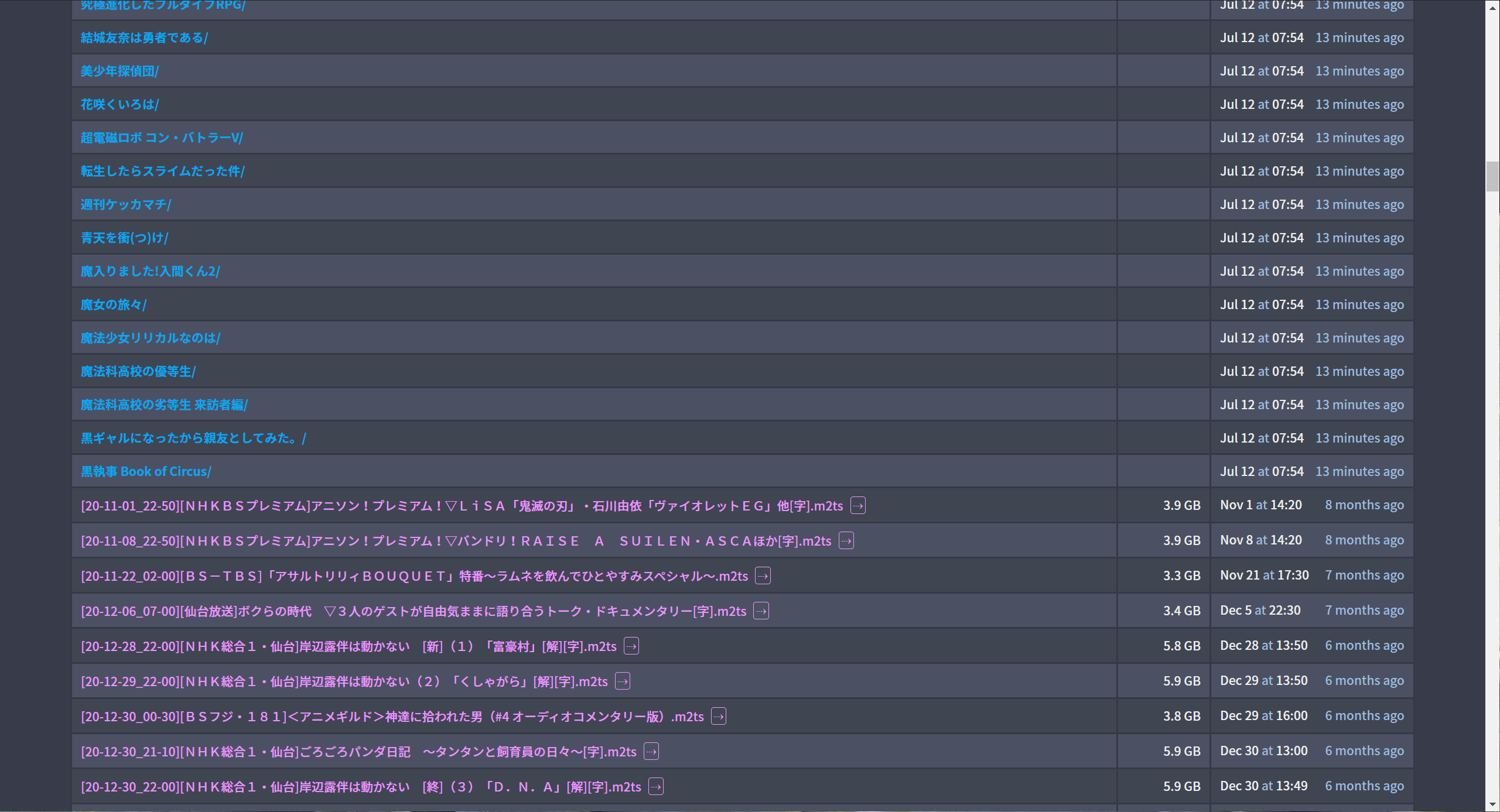Screen dimensions: 1500x812
Task: Open the 魔法少女リリカルなのは folder
Action: 151,338
